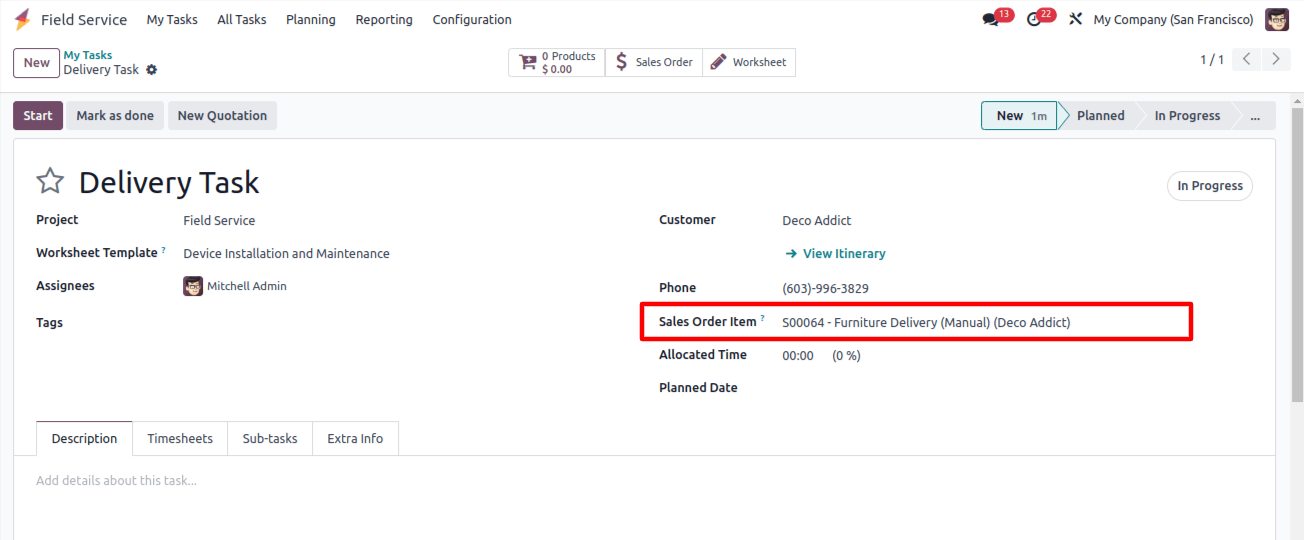Go to next record arrow

(1275, 59)
